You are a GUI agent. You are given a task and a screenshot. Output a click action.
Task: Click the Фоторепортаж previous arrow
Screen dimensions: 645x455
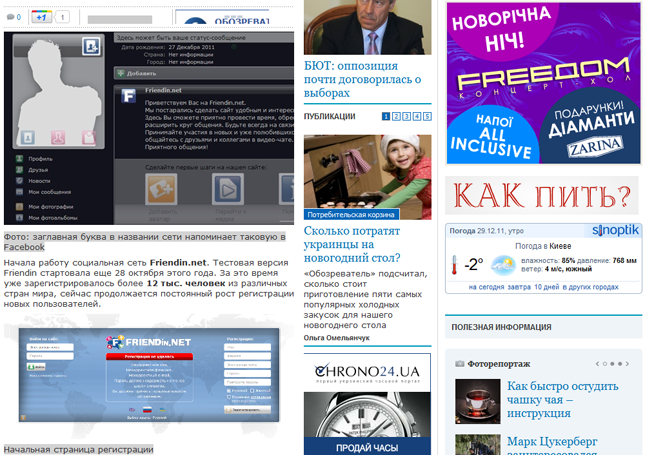[x=596, y=363]
